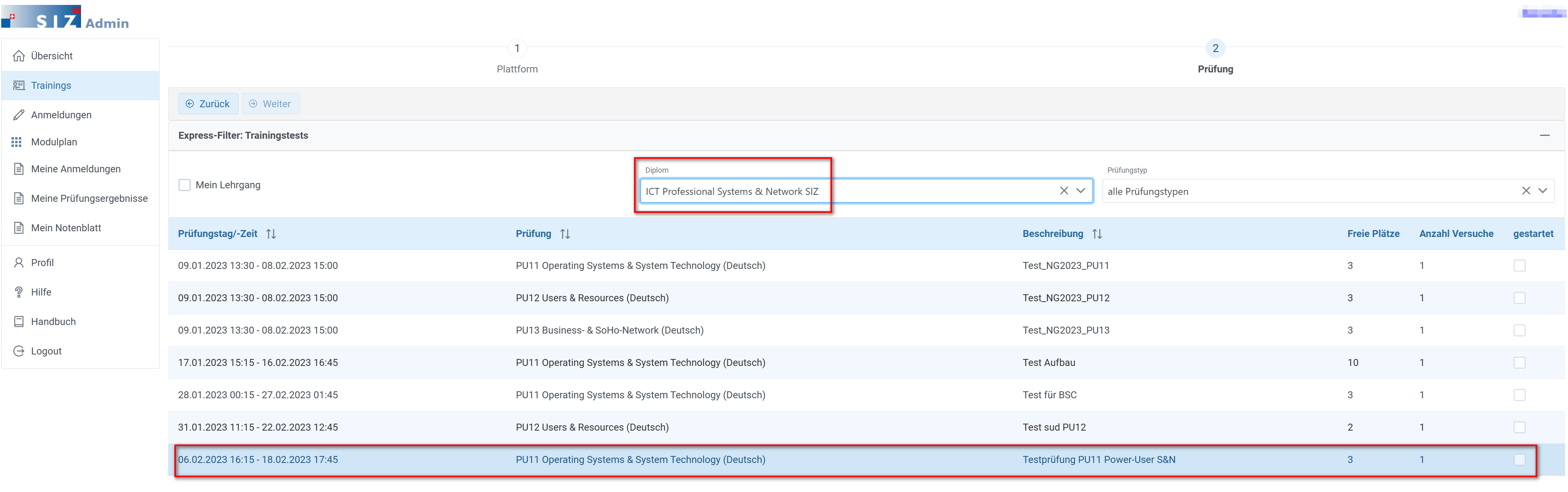Open the Diplom dropdown arrow

tap(1081, 191)
